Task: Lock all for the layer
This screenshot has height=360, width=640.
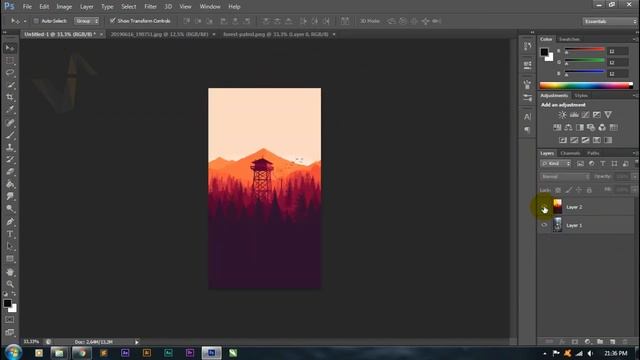Action: [x=589, y=190]
